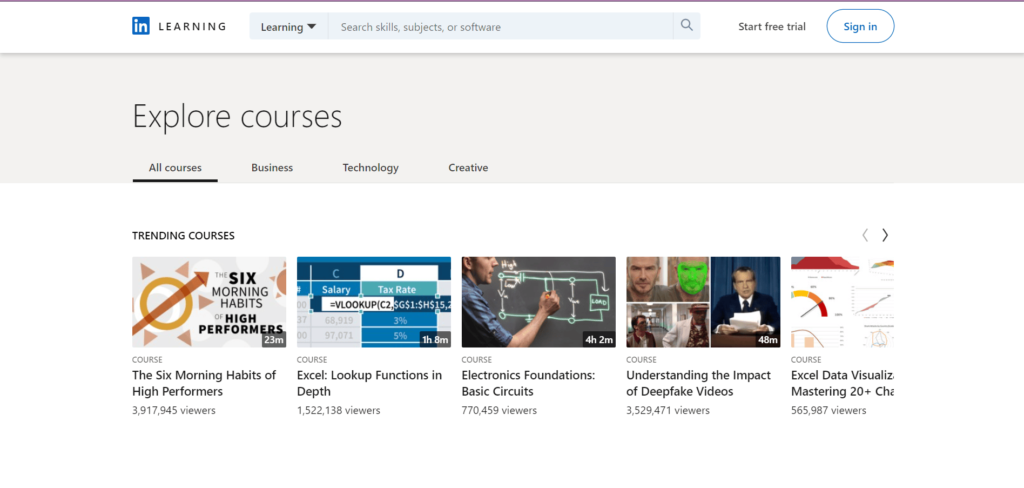
Task: Click the 23m duration badge
Action: pos(274,340)
